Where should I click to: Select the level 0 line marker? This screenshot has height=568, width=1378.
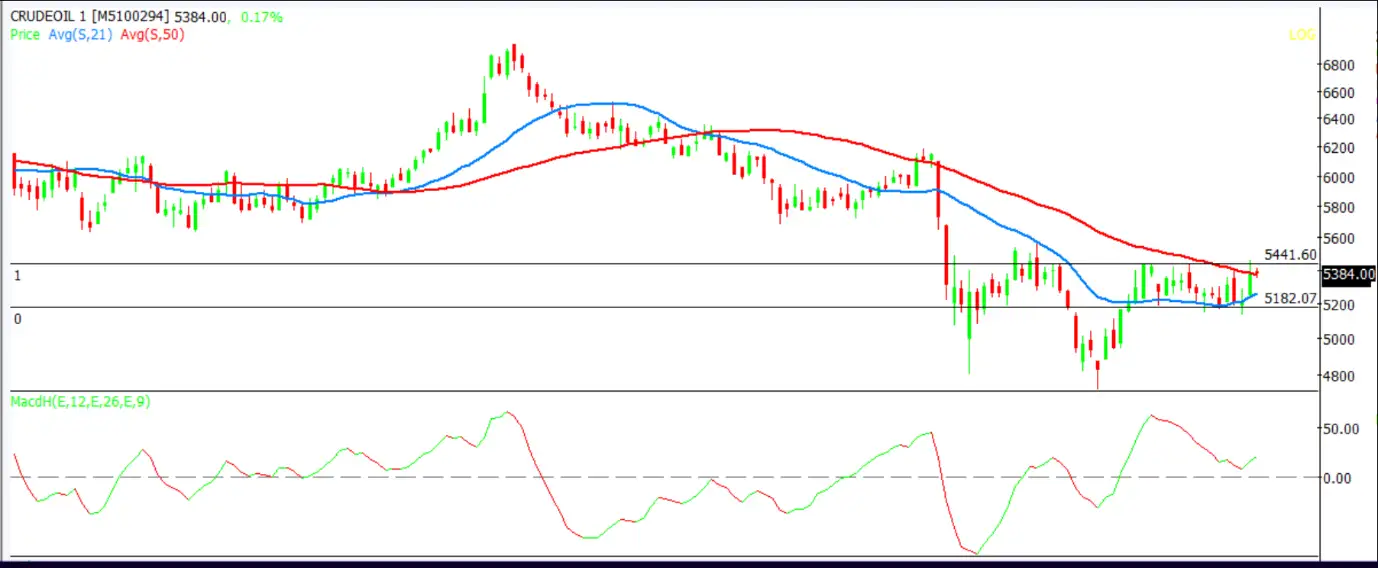pos(17,318)
